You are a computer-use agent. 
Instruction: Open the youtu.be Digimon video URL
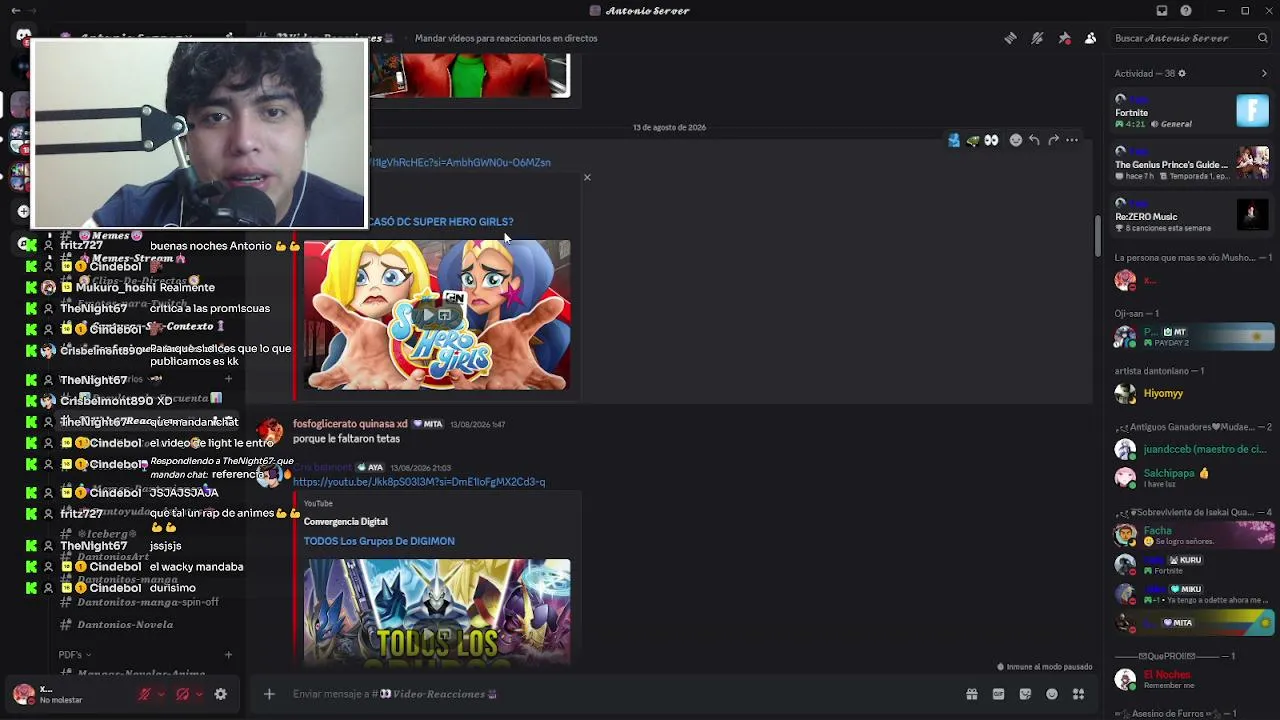[419, 482]
